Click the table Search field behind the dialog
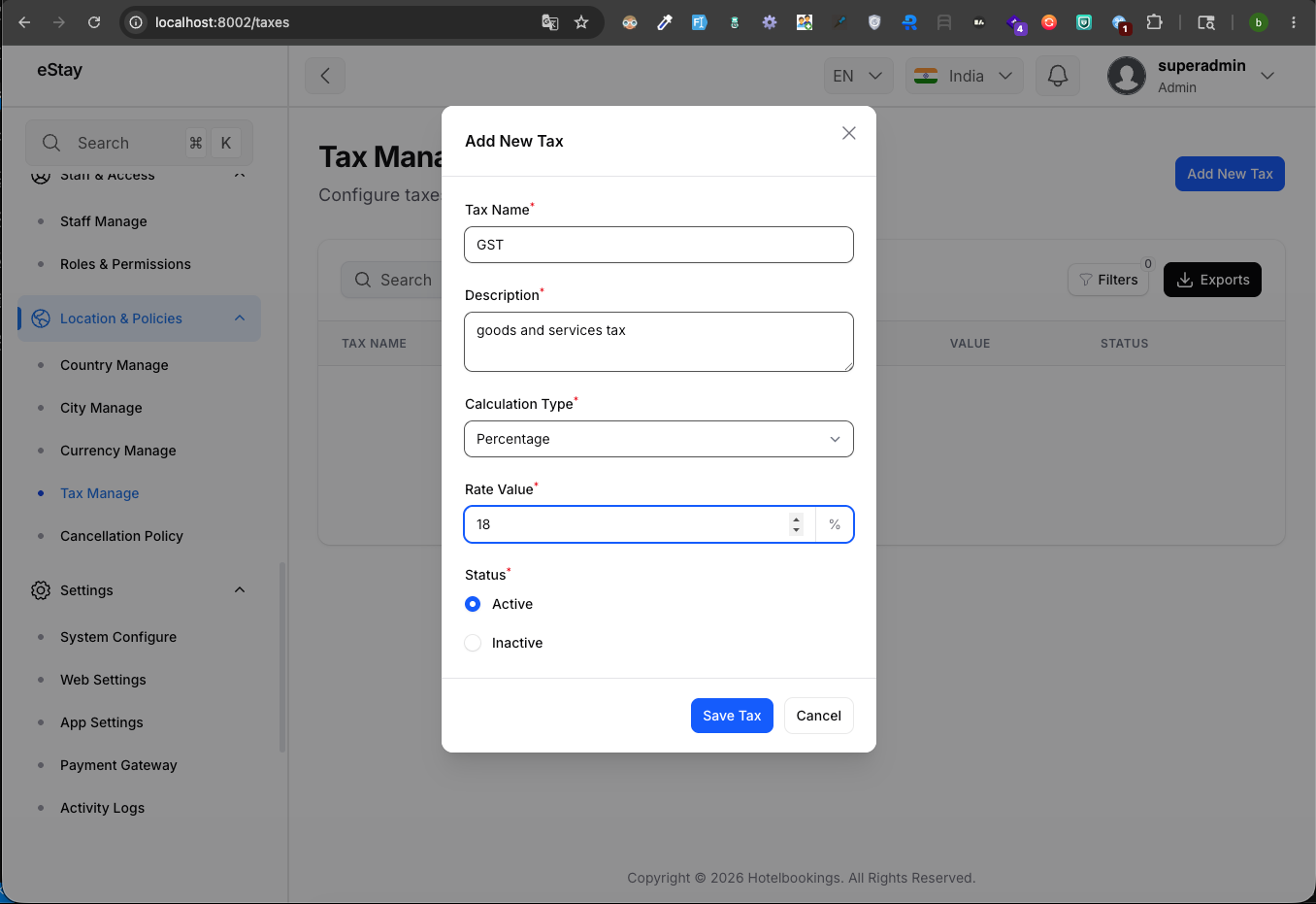The height and width of the screenshot is (904, 1316). click(x=391, y=280)
